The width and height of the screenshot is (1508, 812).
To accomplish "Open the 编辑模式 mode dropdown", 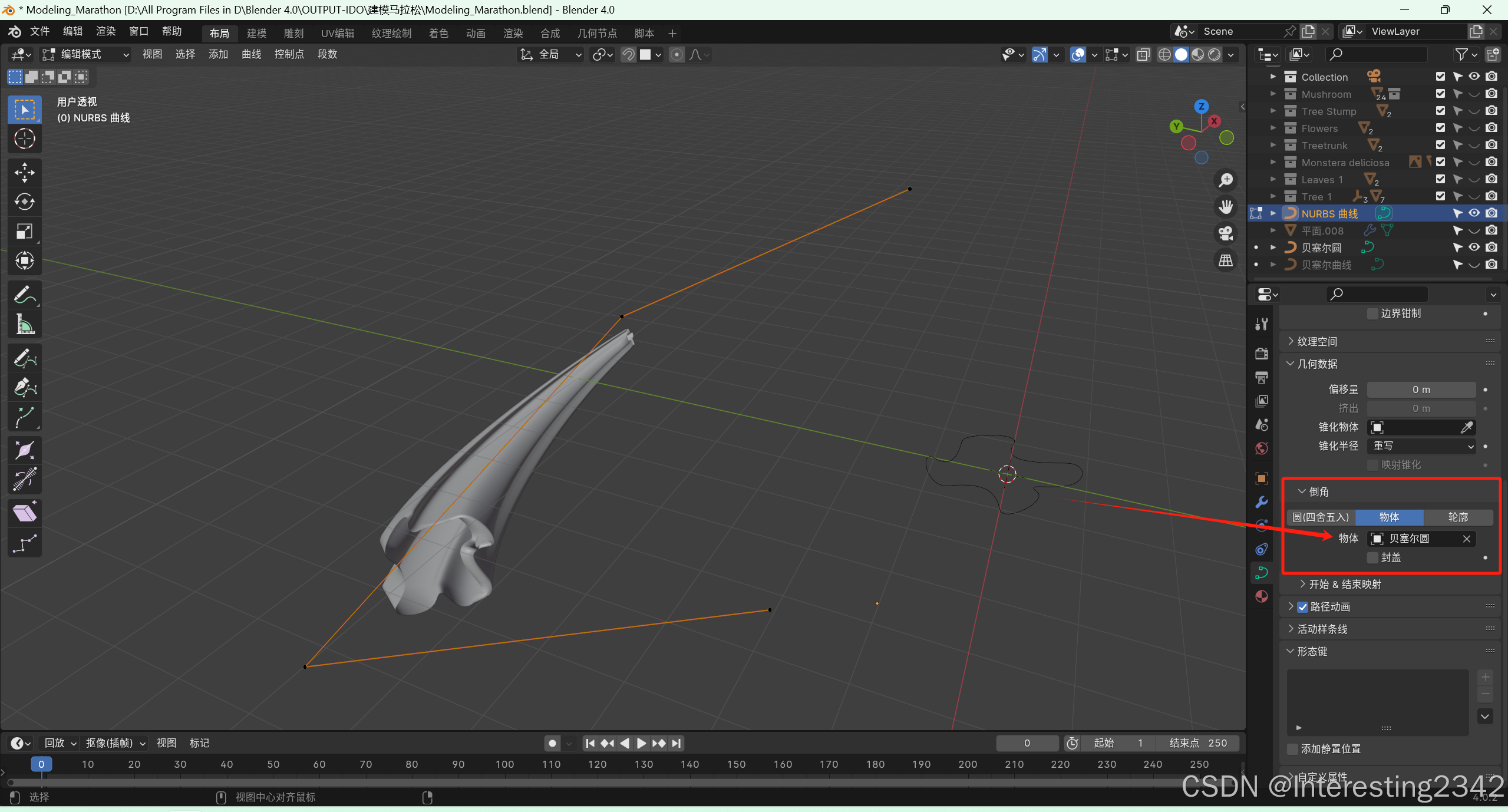I will [86, 55].
